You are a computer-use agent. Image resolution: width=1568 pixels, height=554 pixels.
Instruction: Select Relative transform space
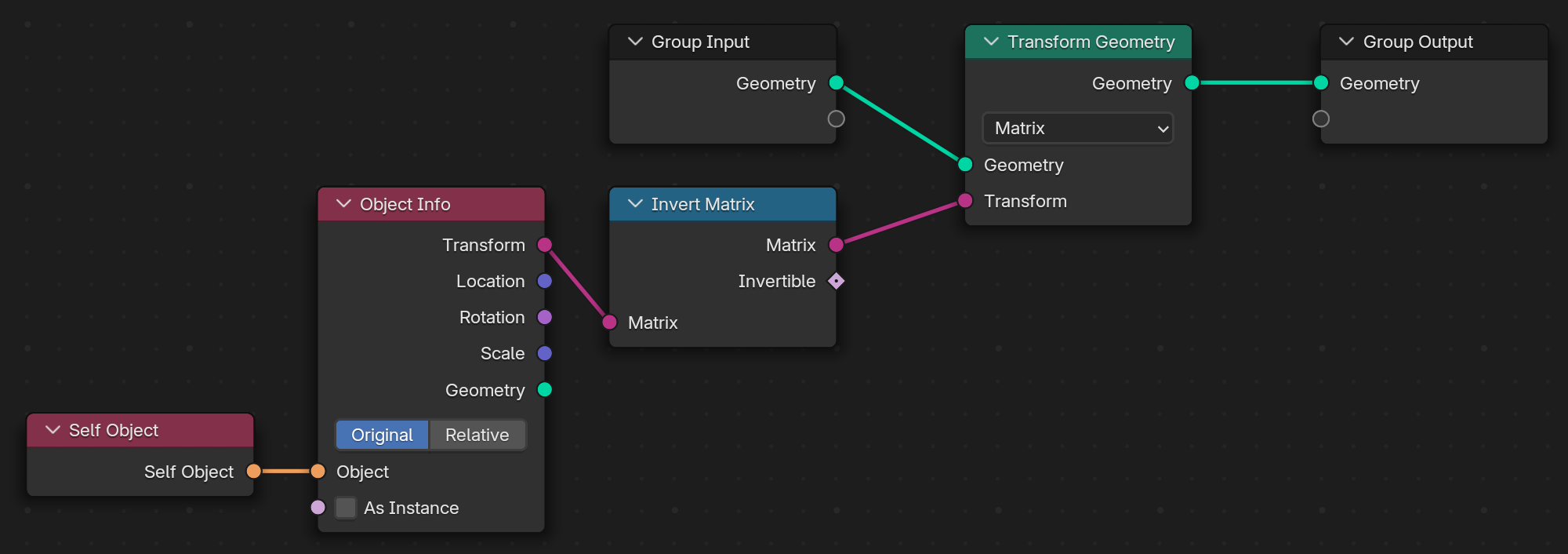click(x=477, y=435)
